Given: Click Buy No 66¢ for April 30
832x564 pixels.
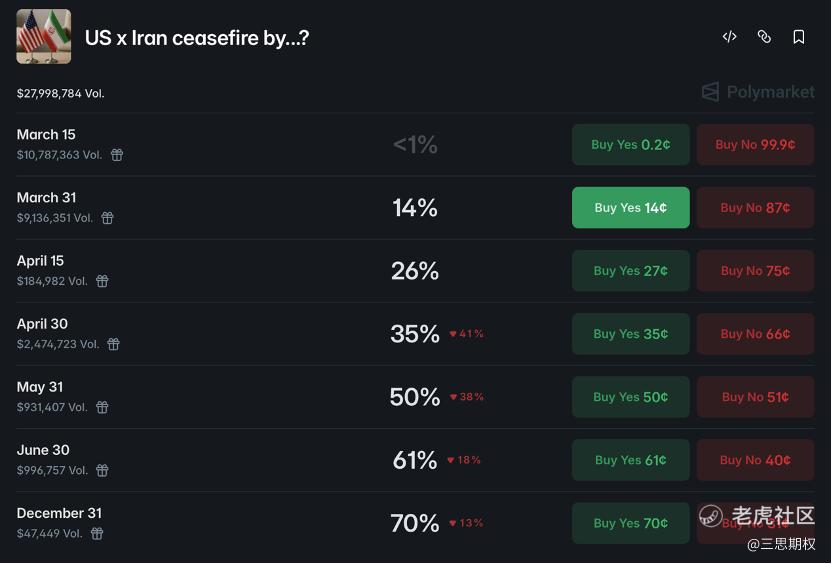Looking at the screenshot, I should tap(755, 334).
